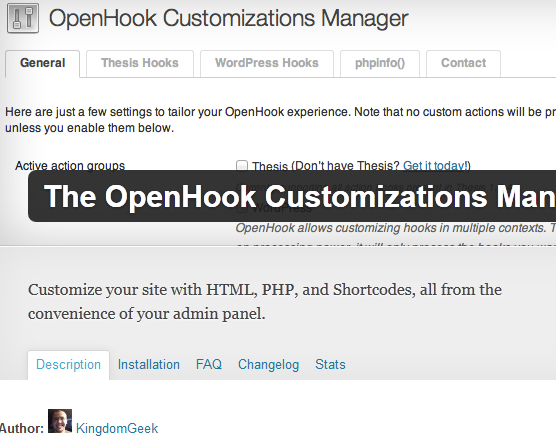The image size is (556, 442).
Task: Select the Description plugin tab
Action: coord(68,365)
